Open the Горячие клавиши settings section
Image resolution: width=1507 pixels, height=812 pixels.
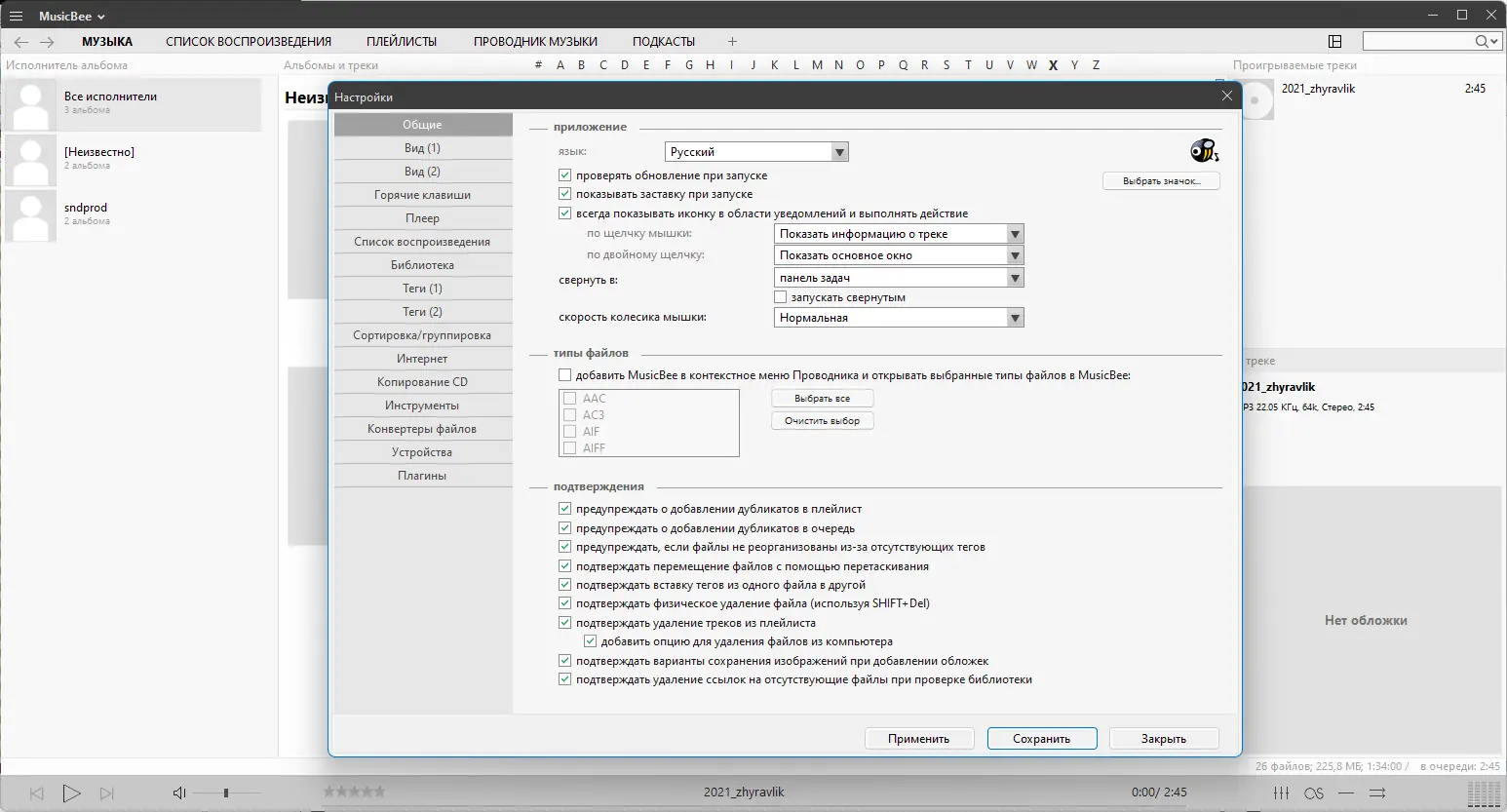click(423, 195)
